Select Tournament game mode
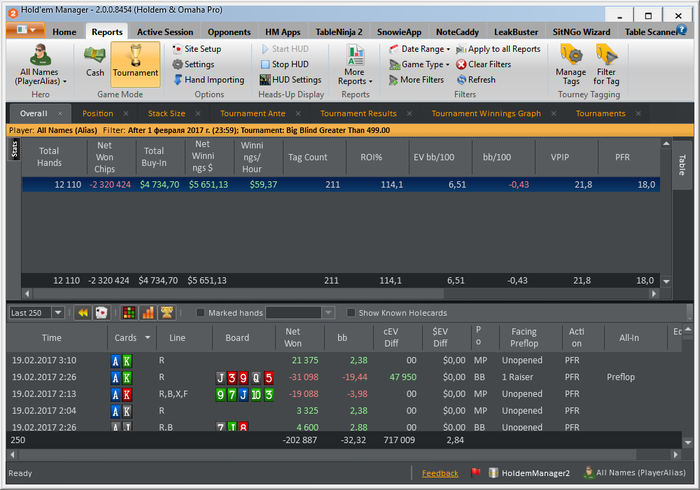 [135, 65]
